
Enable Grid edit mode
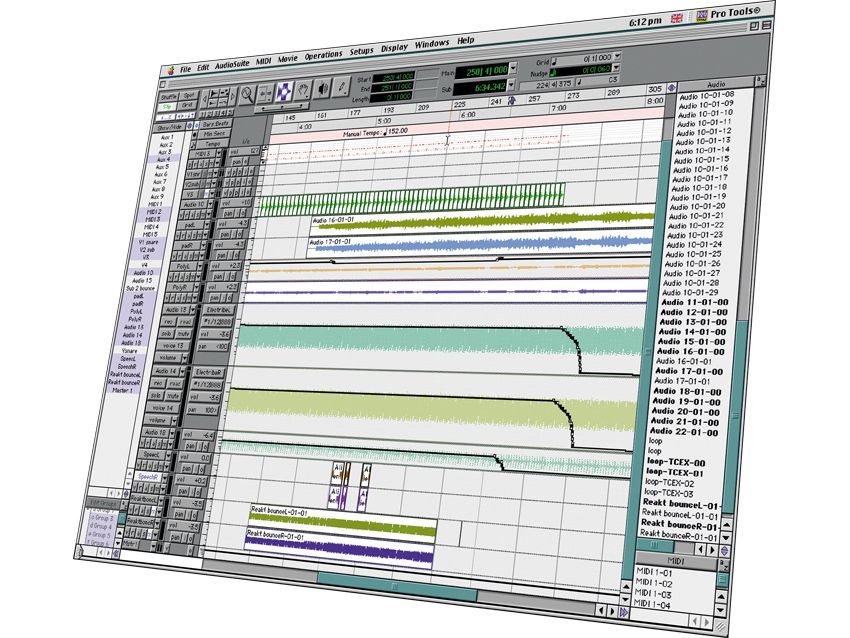tap(189, 105)
